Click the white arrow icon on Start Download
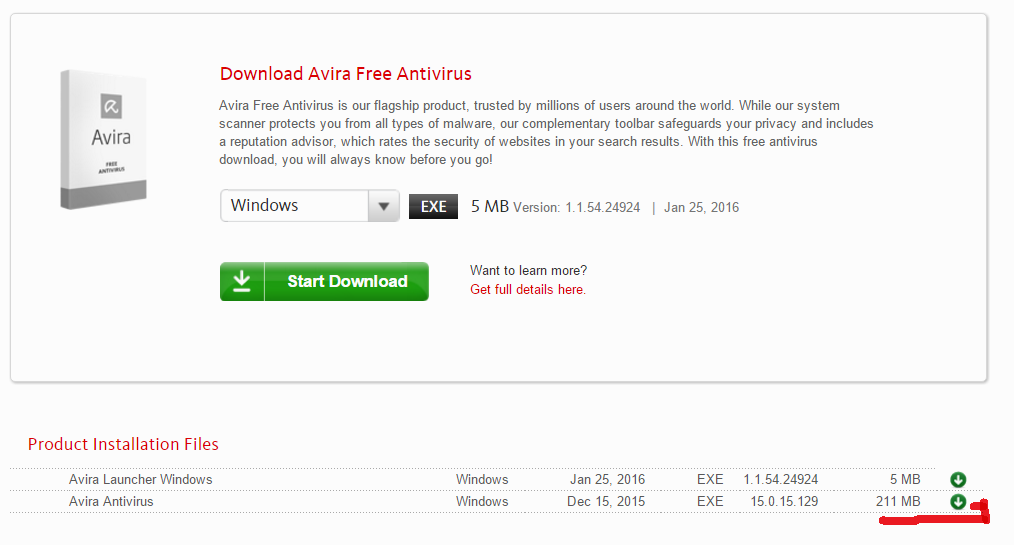The height and width of the screenshot is (545, 1014). point(242,281)
